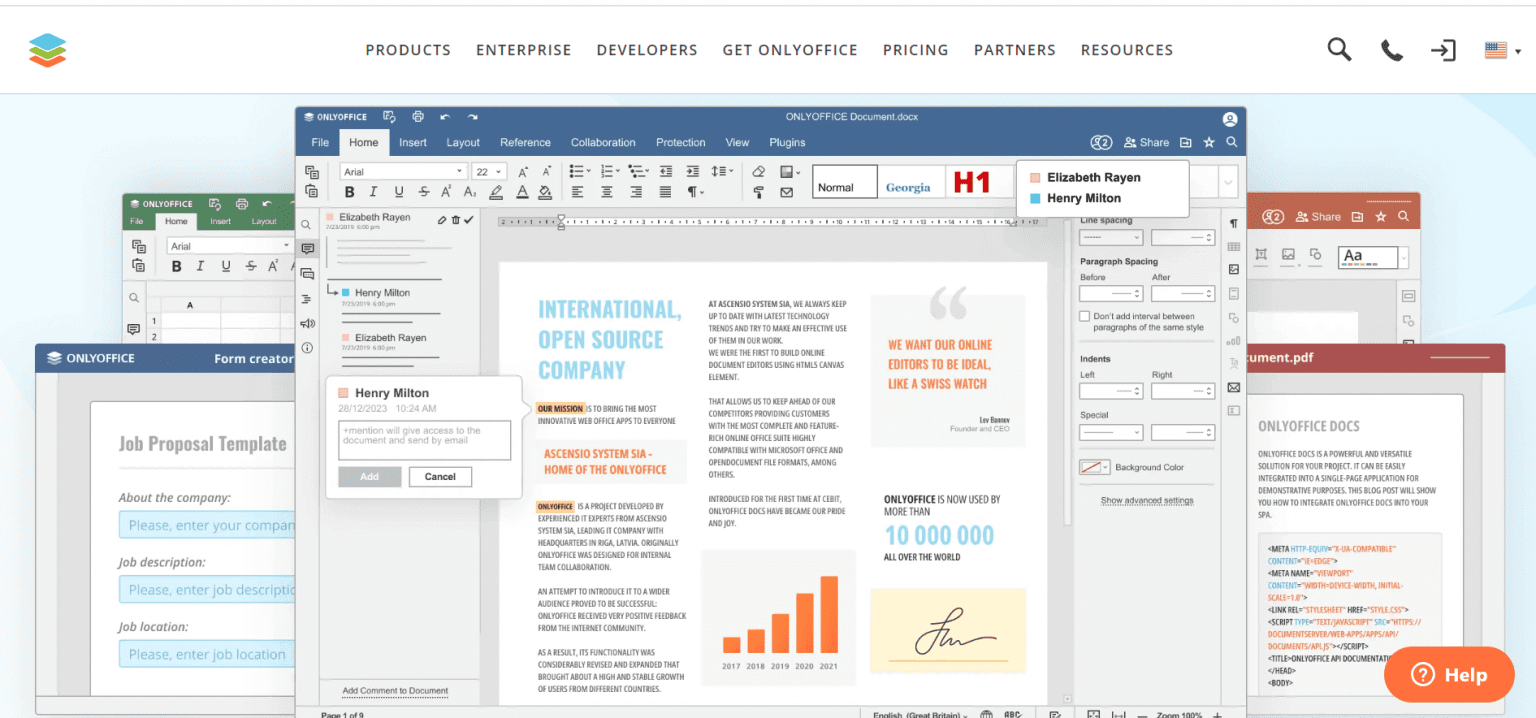Use the Clear style eraser icon
The image size is (1536, 718).
tap(759, 171)
